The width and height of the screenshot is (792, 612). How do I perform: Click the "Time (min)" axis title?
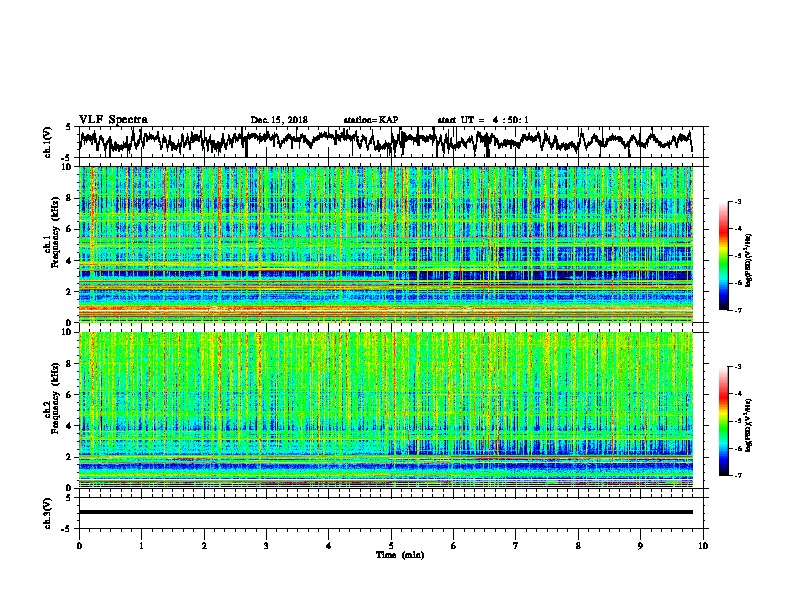pos(400,555)
